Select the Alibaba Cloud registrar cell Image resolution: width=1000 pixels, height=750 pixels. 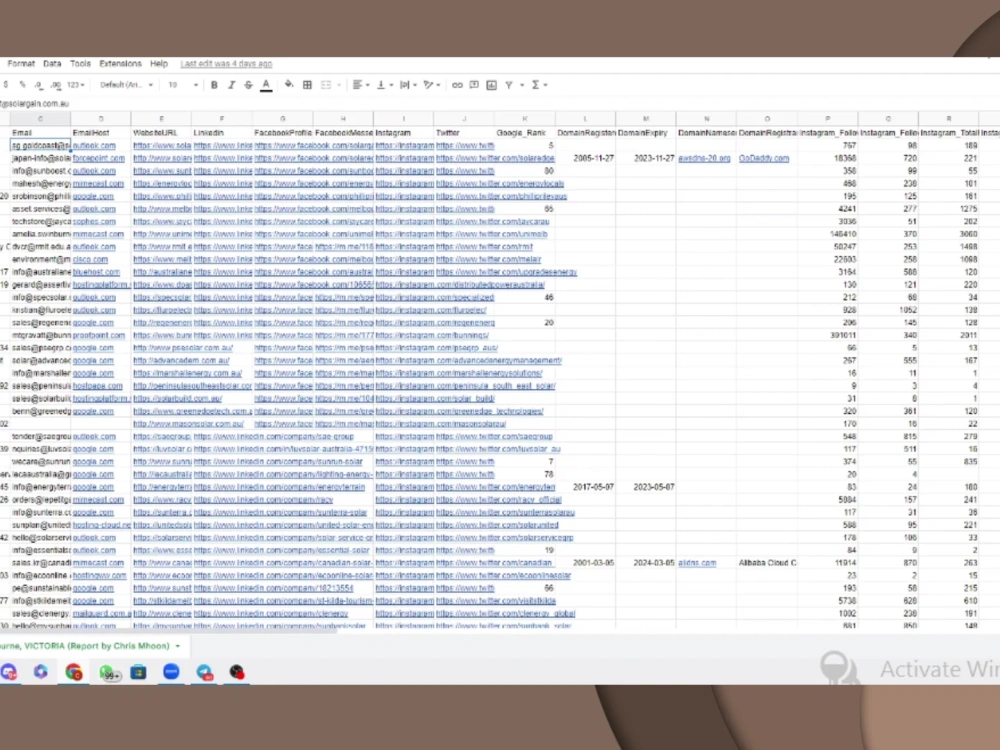(x=767, y=563)
